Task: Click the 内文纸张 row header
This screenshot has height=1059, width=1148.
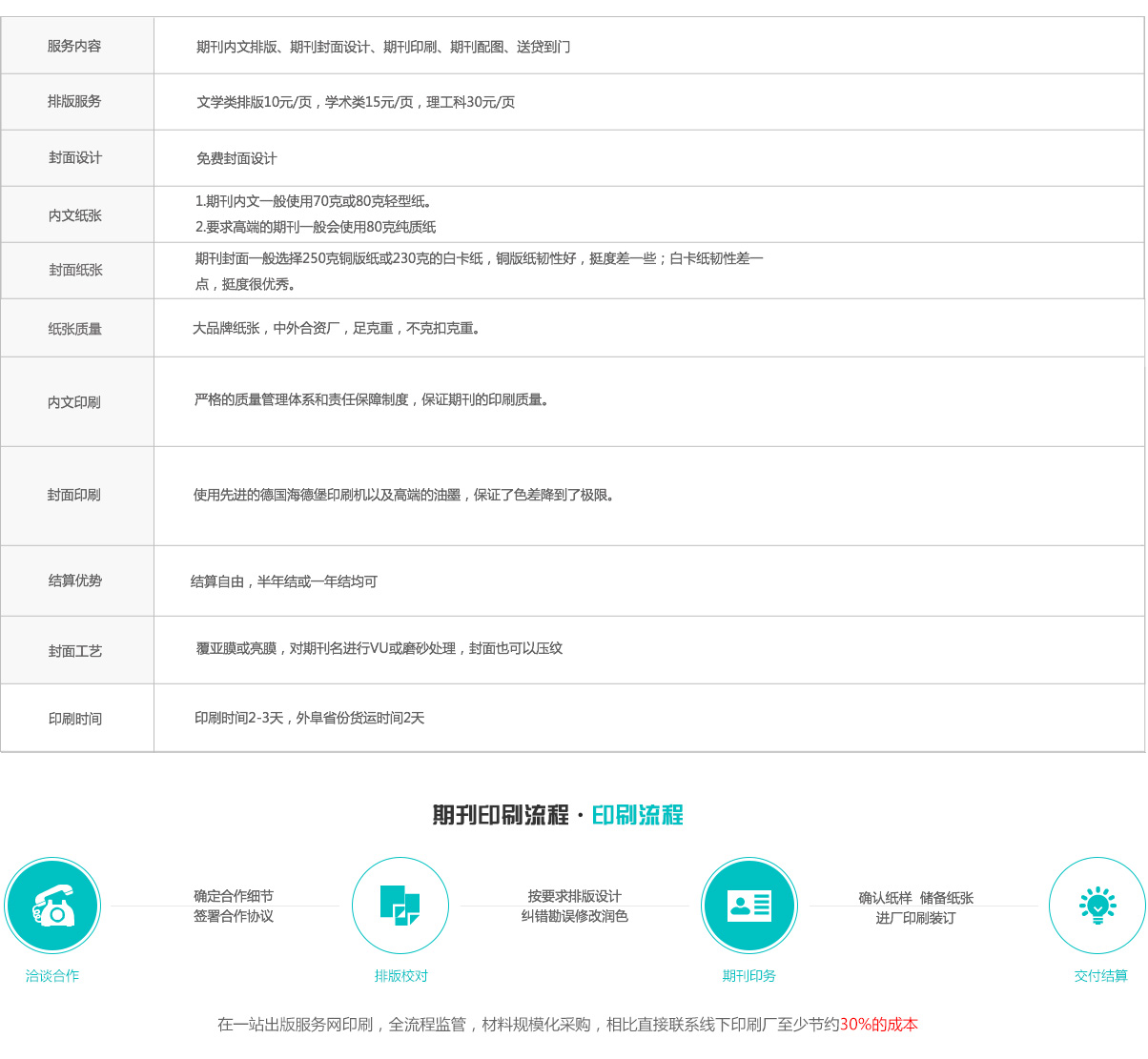Action: pos(75,215)
